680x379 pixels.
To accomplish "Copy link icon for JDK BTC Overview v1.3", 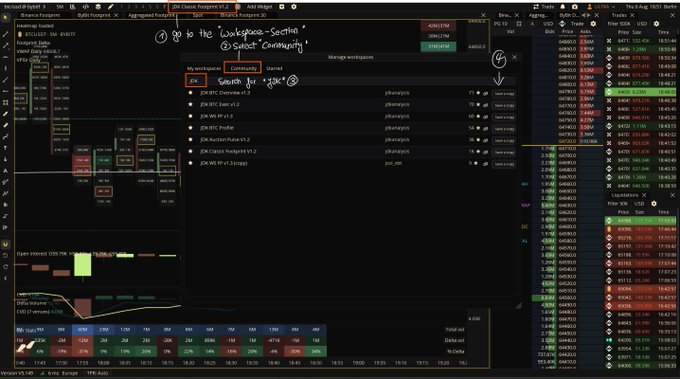I will pos(486,93).
